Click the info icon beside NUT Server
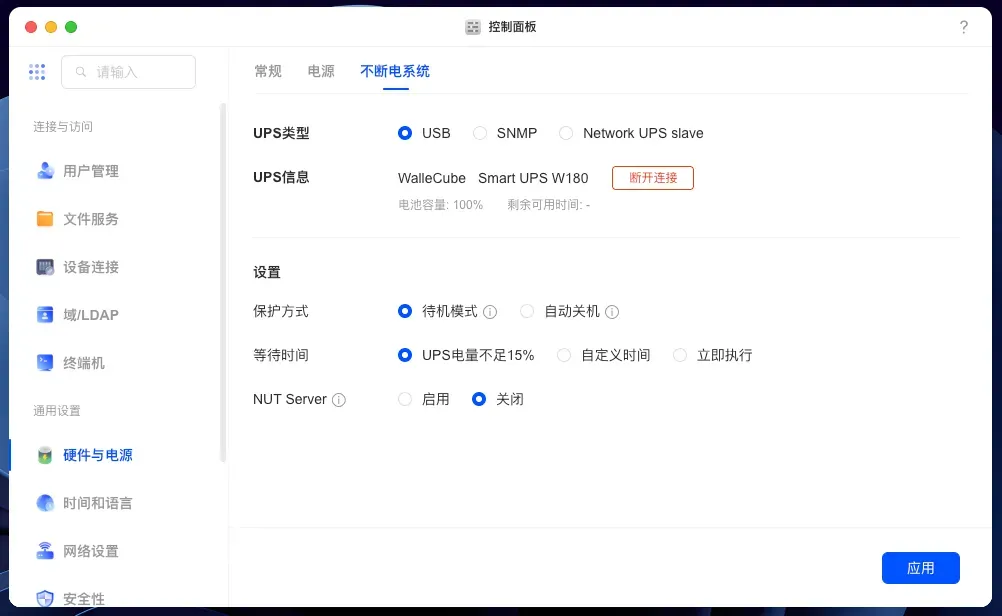Viewport: 1002px width, 616px height. point(339,400)
